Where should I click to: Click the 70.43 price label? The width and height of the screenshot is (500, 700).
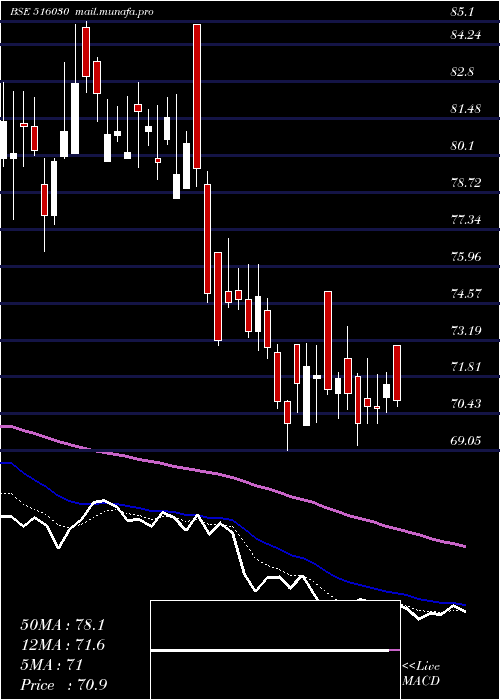click(466, 404)
